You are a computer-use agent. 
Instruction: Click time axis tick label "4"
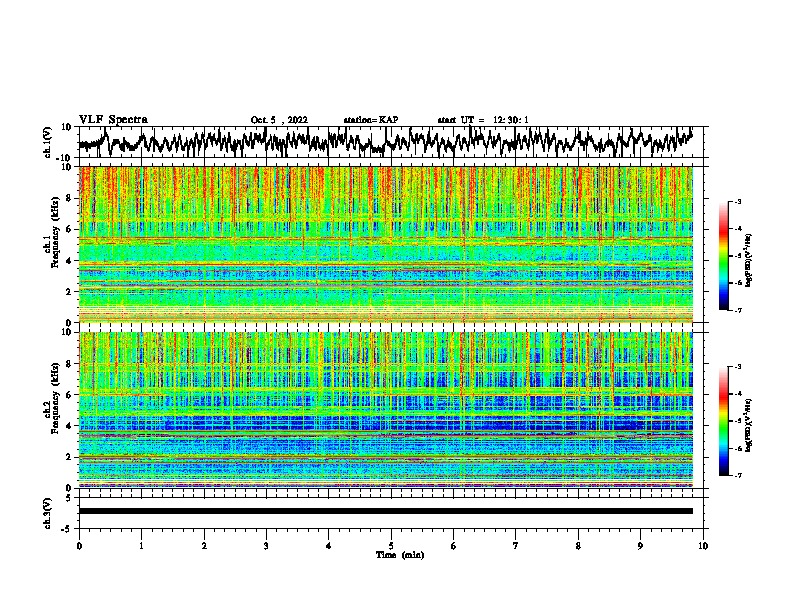329,546
